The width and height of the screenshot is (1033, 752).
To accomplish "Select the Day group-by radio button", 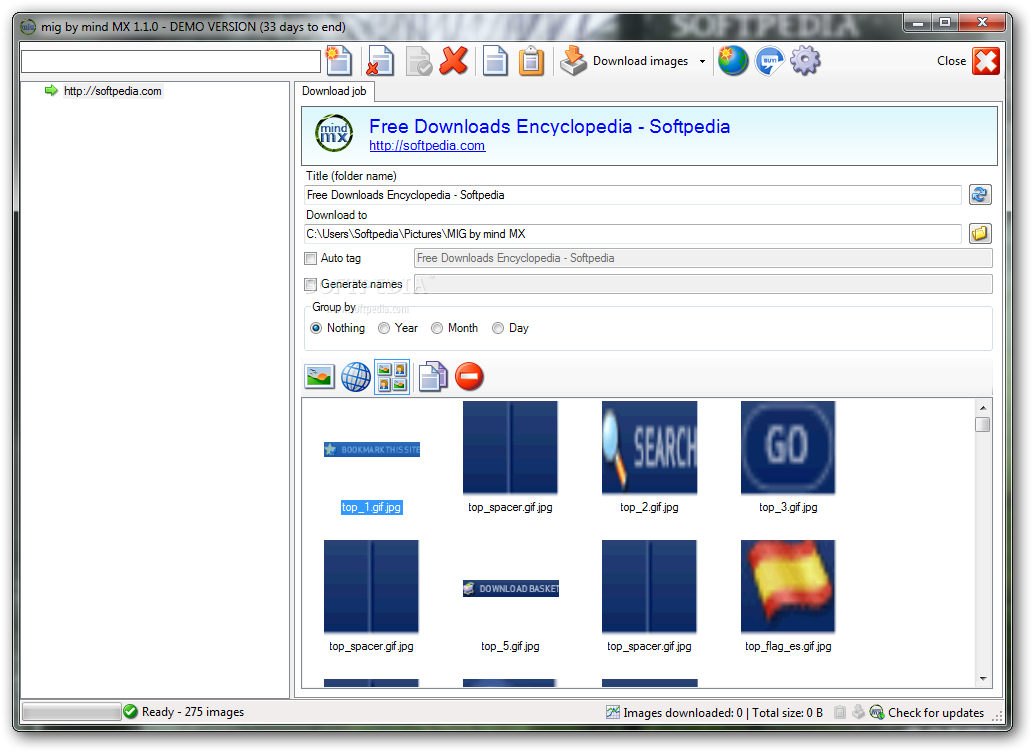I will point(498,328).
